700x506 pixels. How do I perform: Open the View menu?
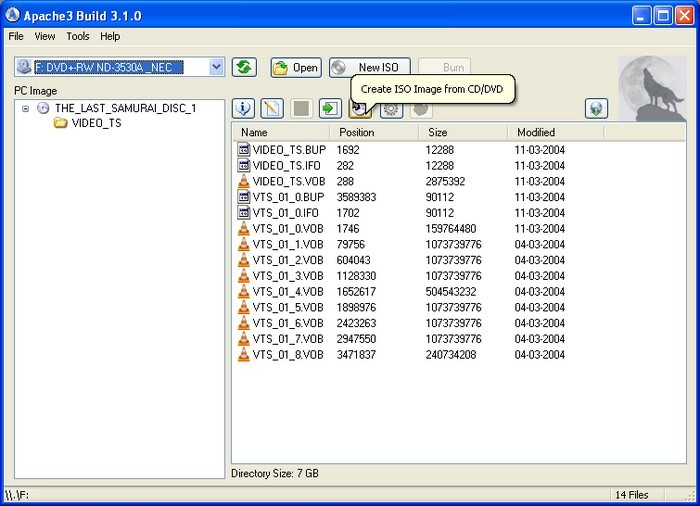pos(45,36)
